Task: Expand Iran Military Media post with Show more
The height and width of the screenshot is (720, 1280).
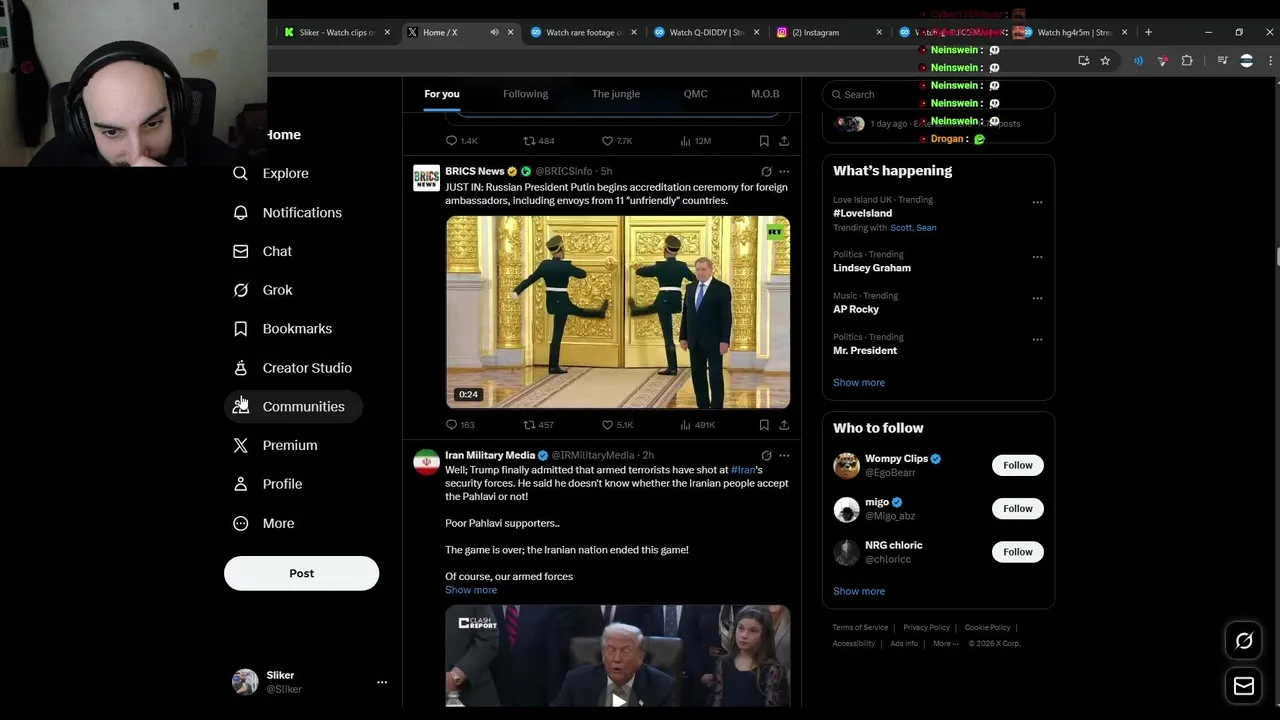Action: (471, 590)
